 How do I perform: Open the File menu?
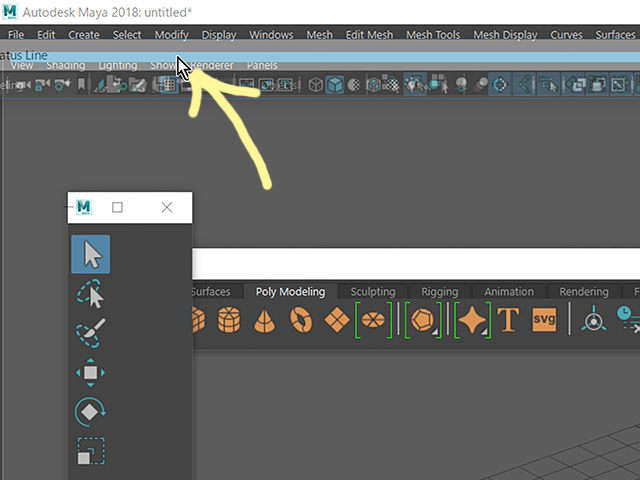[x=16, y=35]
